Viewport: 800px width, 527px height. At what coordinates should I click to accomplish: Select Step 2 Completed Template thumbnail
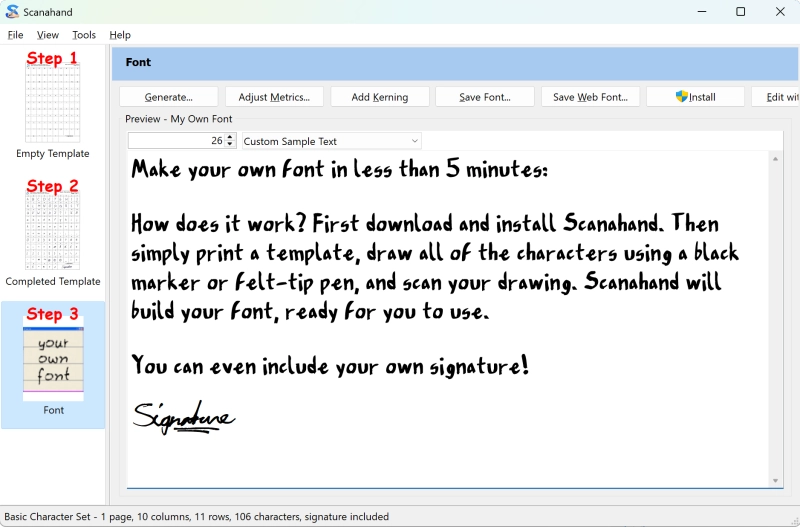(53, 232)
